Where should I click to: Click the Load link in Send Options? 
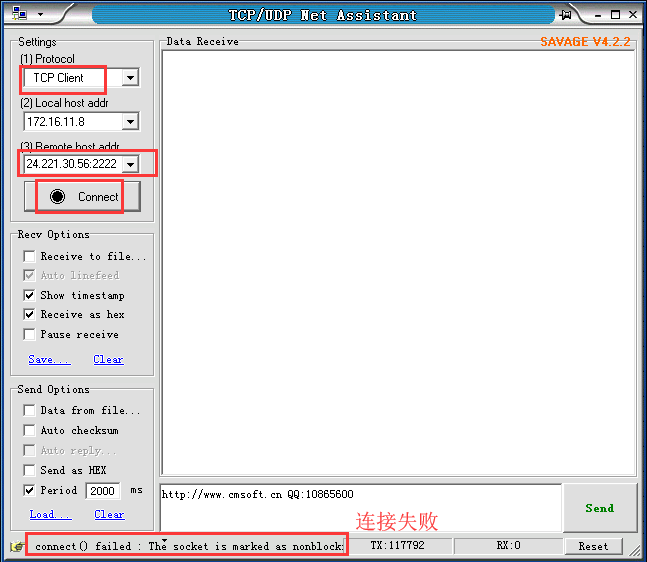[x=50, y=515]
